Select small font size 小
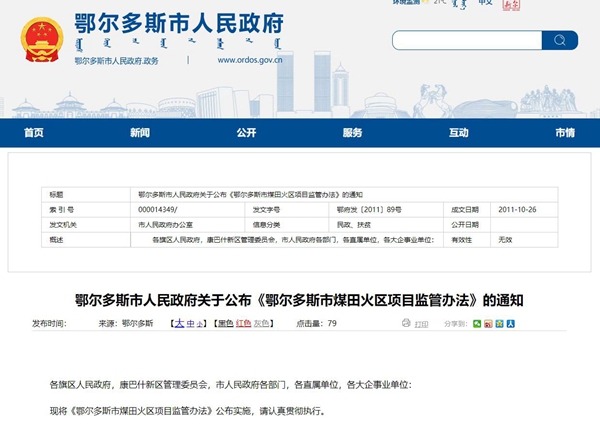 200,324
